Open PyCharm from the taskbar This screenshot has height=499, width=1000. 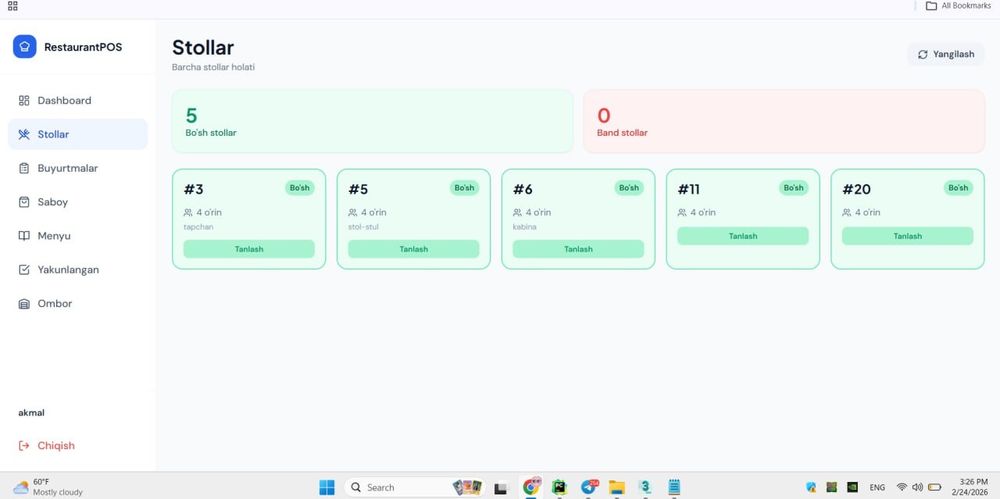(x=559, y=487)
